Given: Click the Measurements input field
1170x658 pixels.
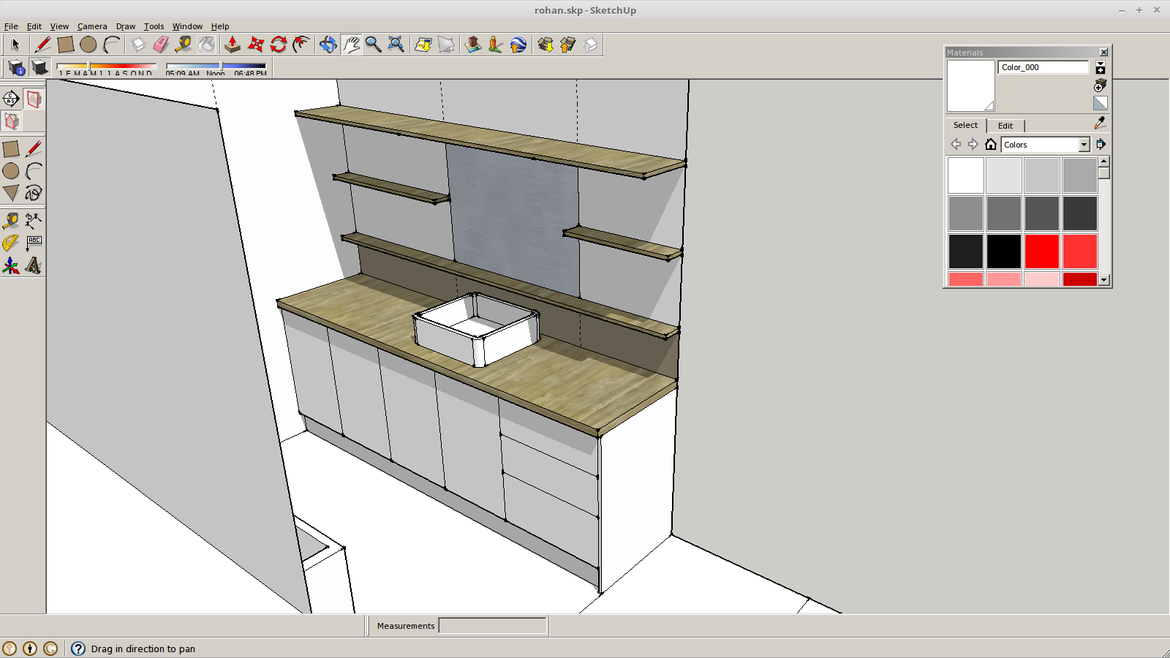Looking at the screenshot, I should (492, 625).
